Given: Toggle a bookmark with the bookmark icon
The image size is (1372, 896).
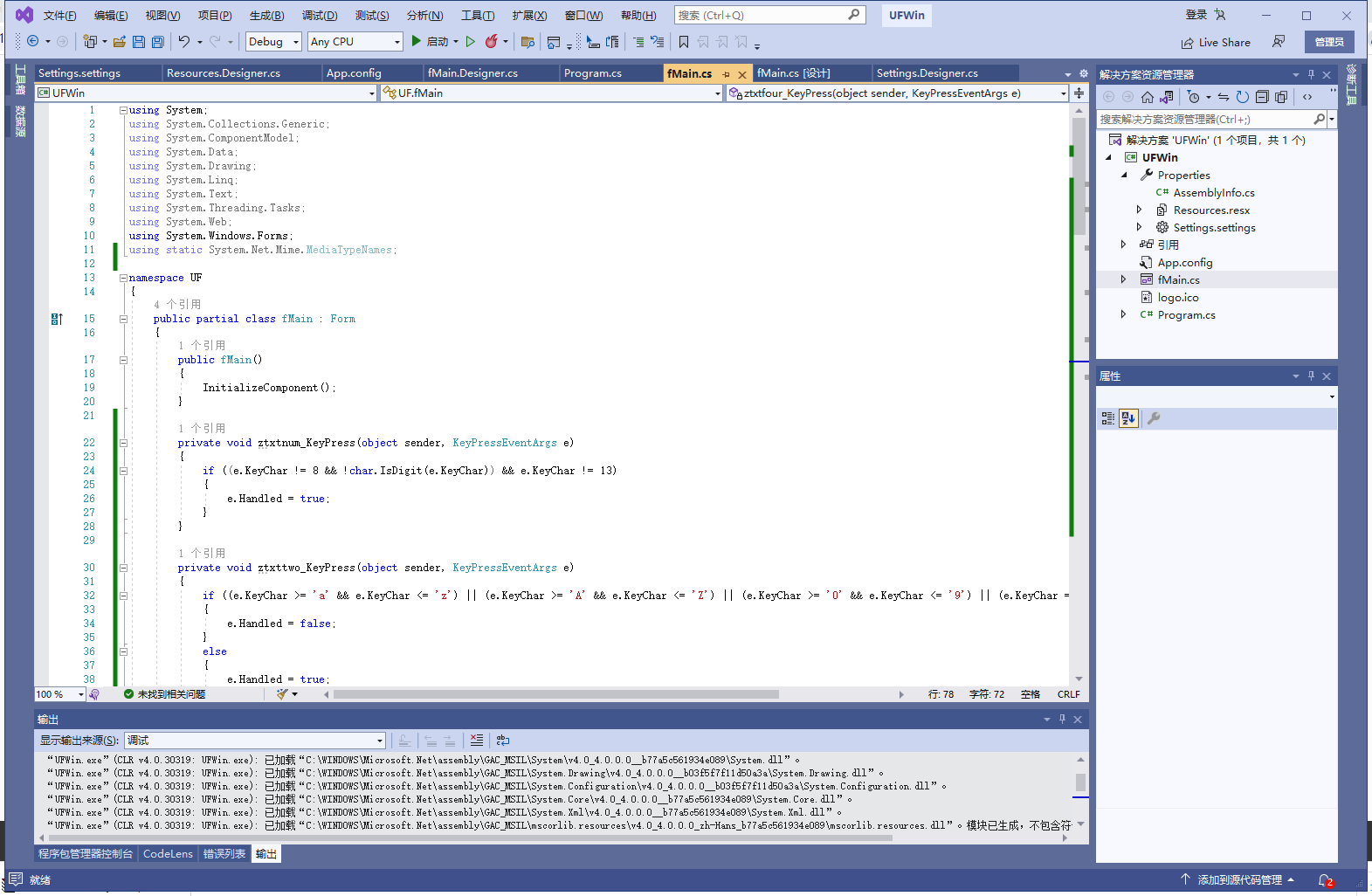Looking at the screenshot, I should pyautogui.click(x=684, y=41).
